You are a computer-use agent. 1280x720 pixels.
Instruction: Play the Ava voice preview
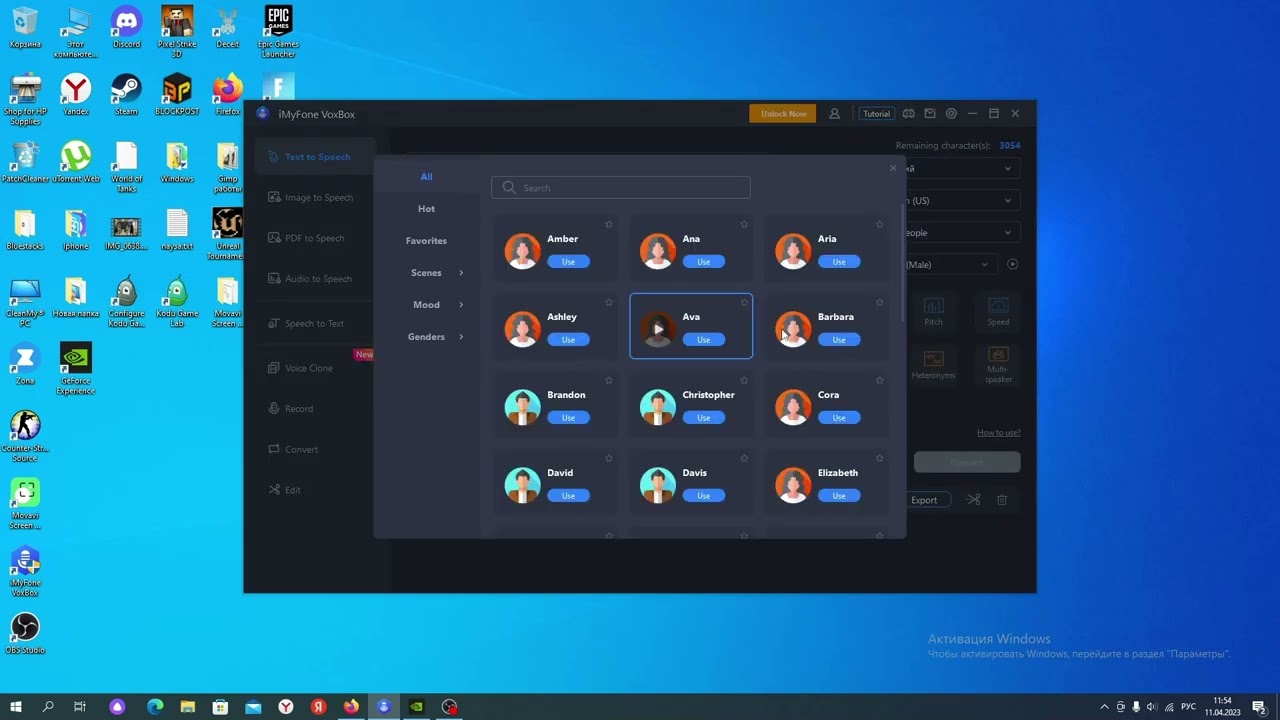[x=658, y=329]
